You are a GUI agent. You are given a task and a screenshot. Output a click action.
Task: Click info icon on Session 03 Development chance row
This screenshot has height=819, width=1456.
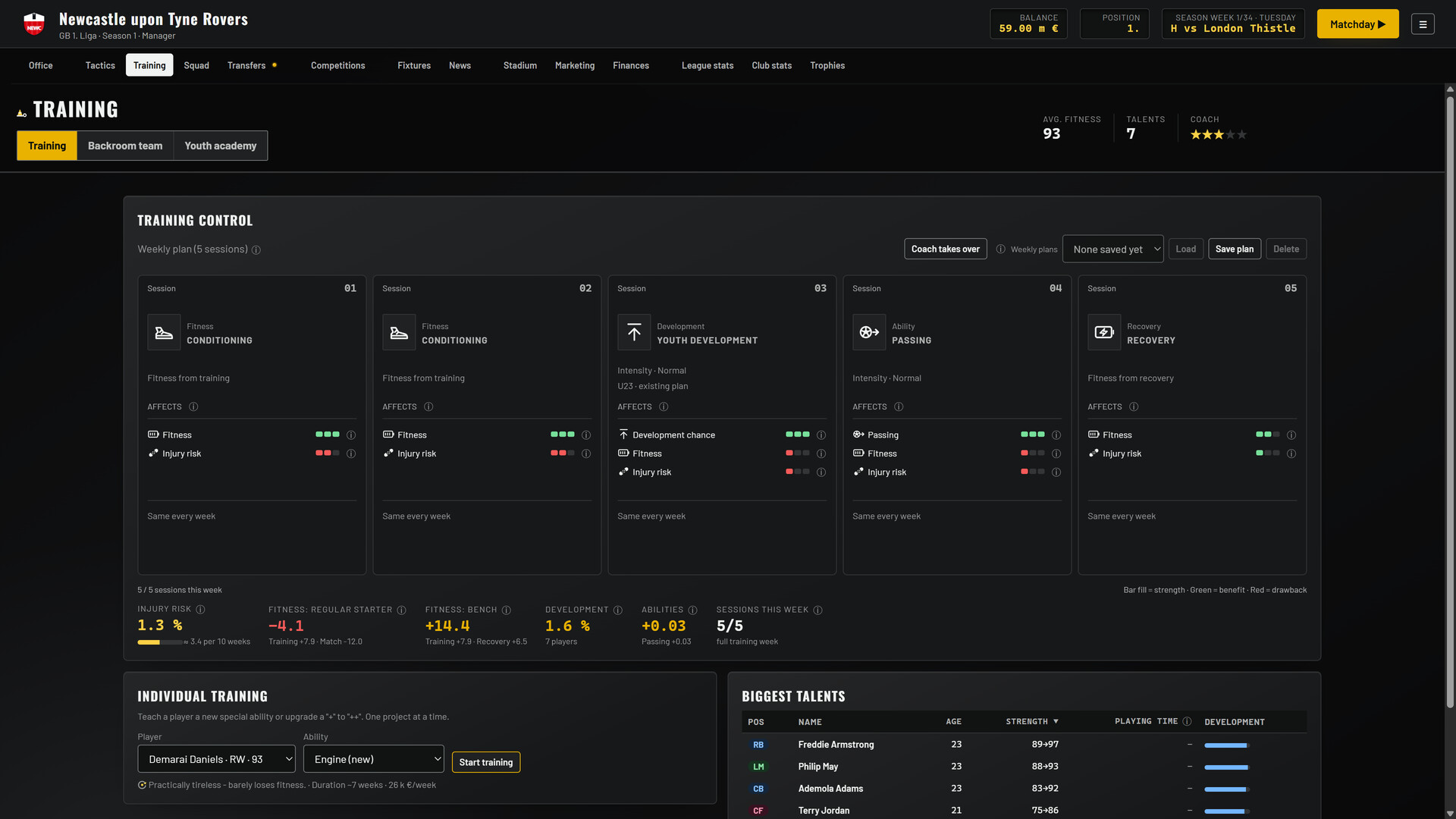(x=821, y=435)
